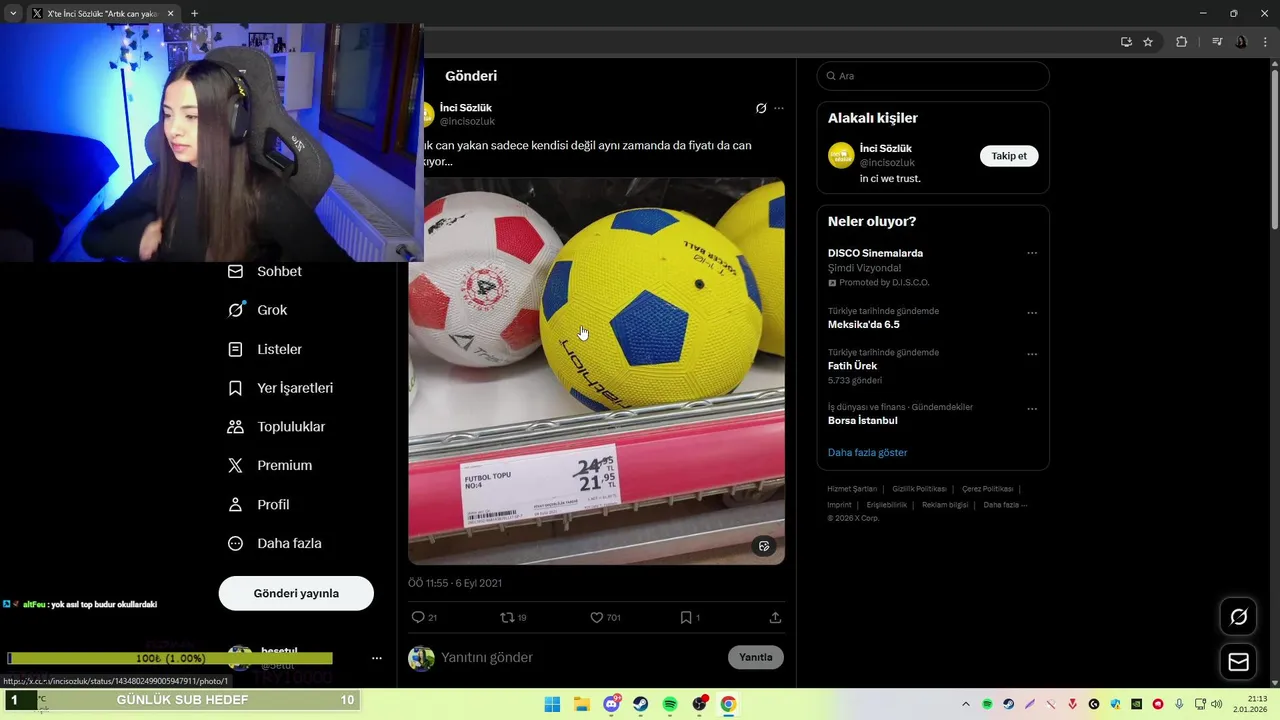
Task: Click the Grok icon on İnci Sözlük's post
Action: [x=761, y=108]
